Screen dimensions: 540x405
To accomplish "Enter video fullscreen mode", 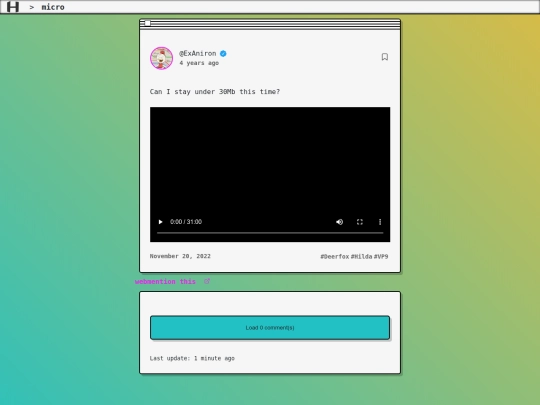I will pyautogui.click(x=360, y=222).
